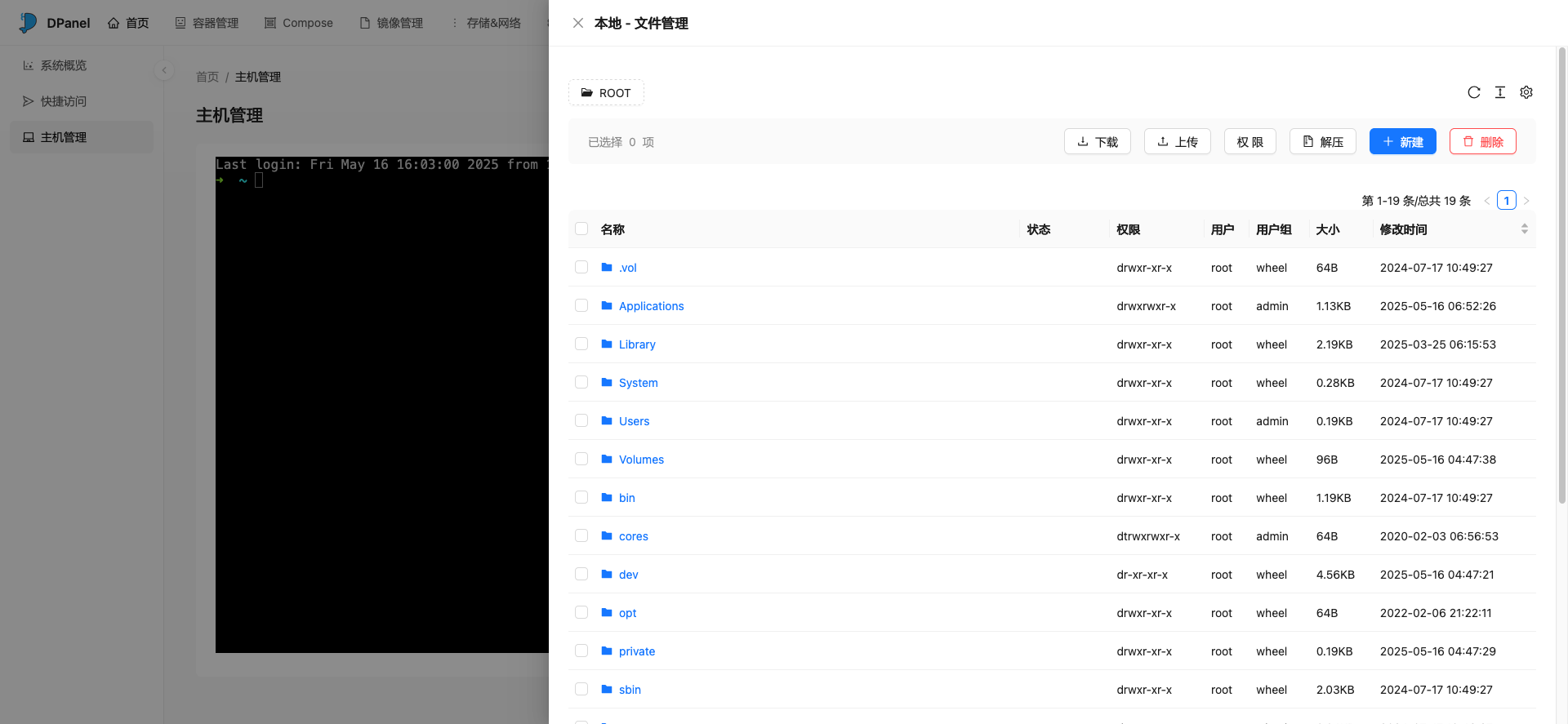The height and width of the screenshot is (724, 1568).
Task: Open 容器管理 in top navigation
Action: 207,23
